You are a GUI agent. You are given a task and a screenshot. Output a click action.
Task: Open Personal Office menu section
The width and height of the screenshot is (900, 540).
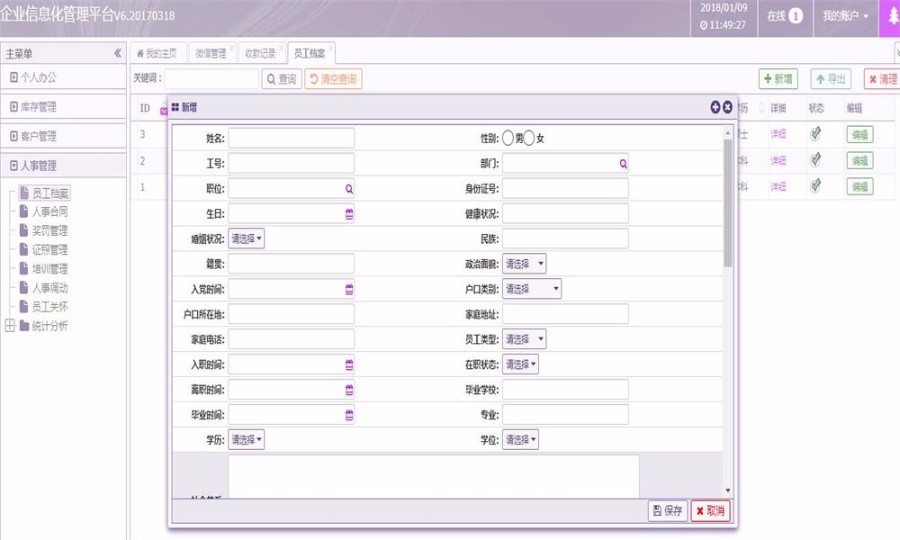(63, 77)
